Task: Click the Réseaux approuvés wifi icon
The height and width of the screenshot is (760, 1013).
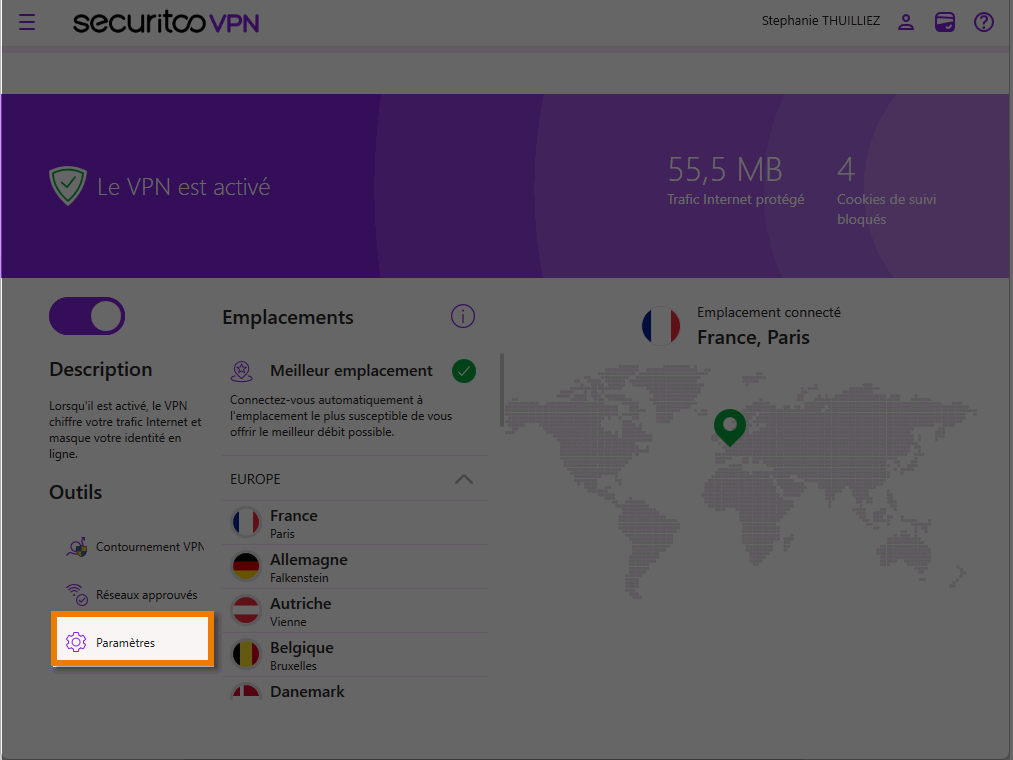Action: point(77,595)
